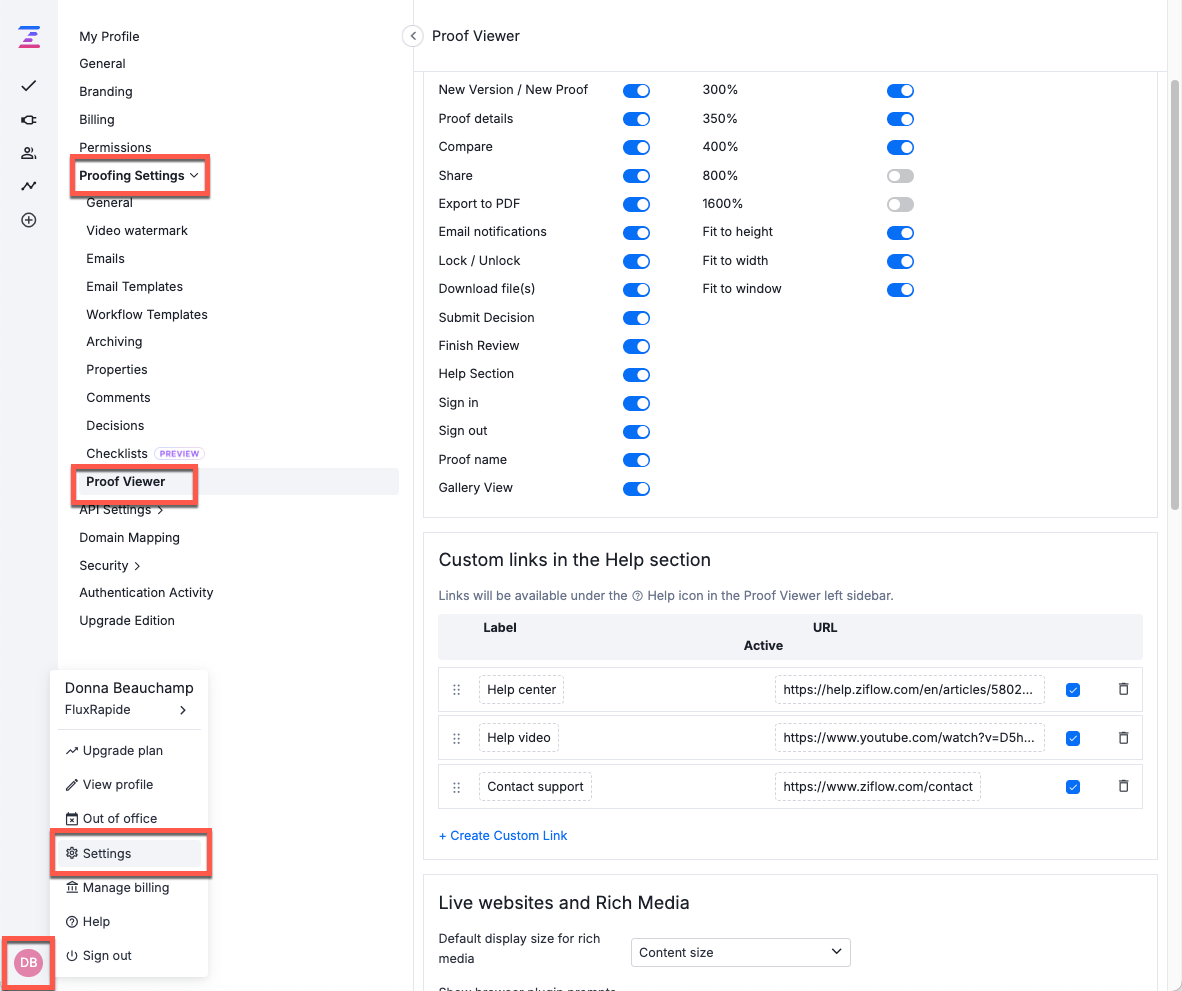This screenshot has height=991, width=1182.
Task: Delete the Contact support custom link
Action: click(1122, 786)
